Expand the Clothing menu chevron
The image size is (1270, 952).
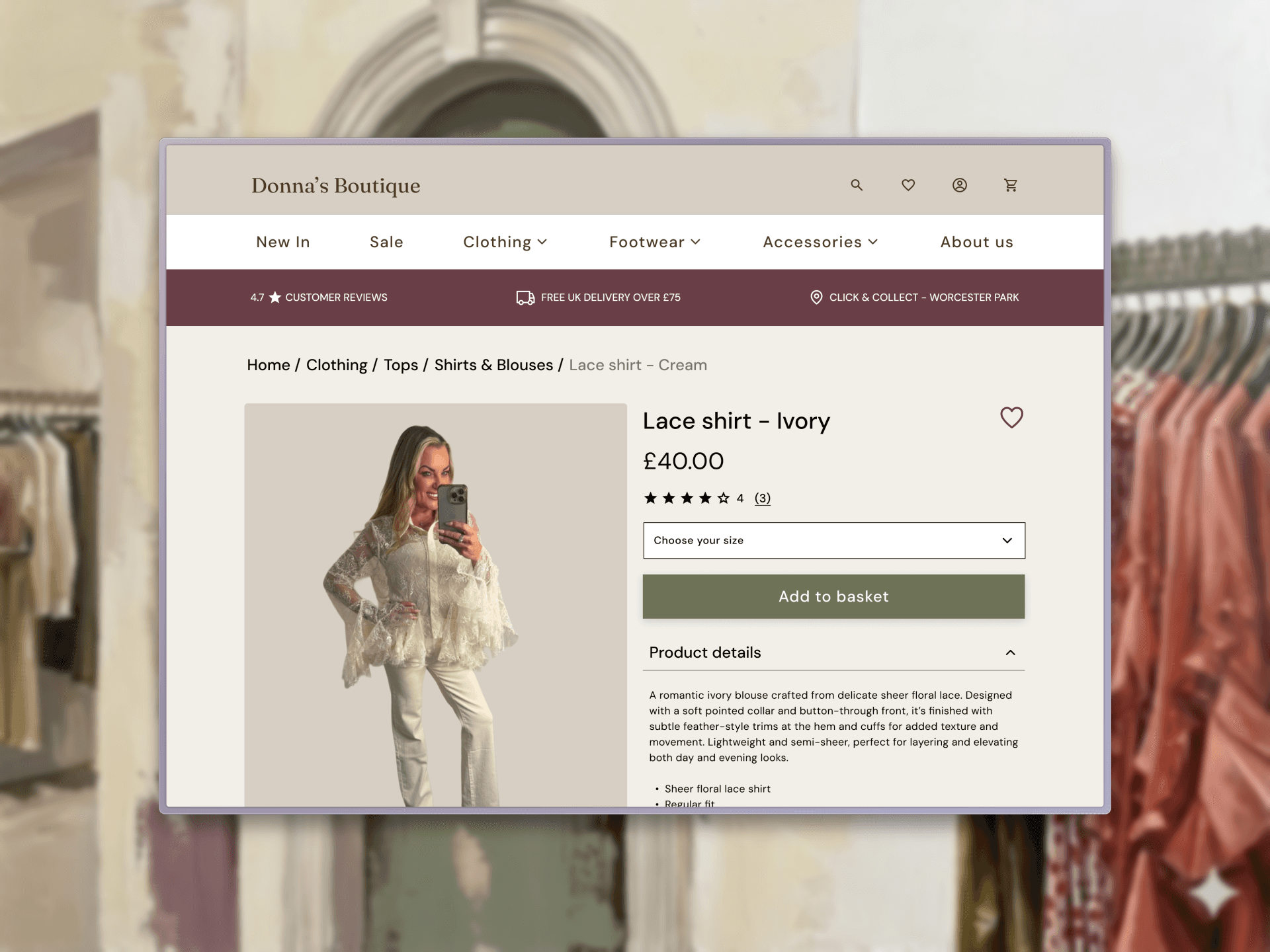pos(542,242)
